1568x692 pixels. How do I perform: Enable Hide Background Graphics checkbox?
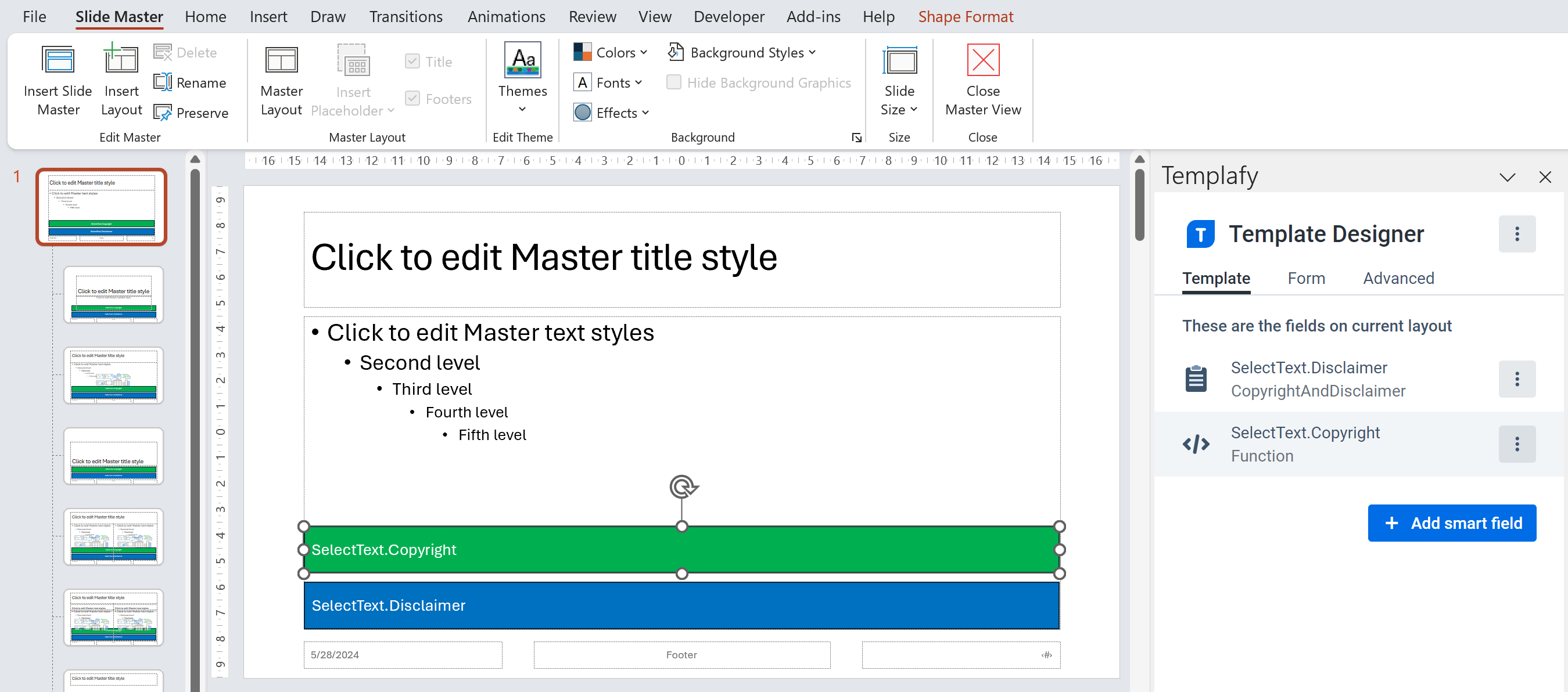click(x=673, y=82)
